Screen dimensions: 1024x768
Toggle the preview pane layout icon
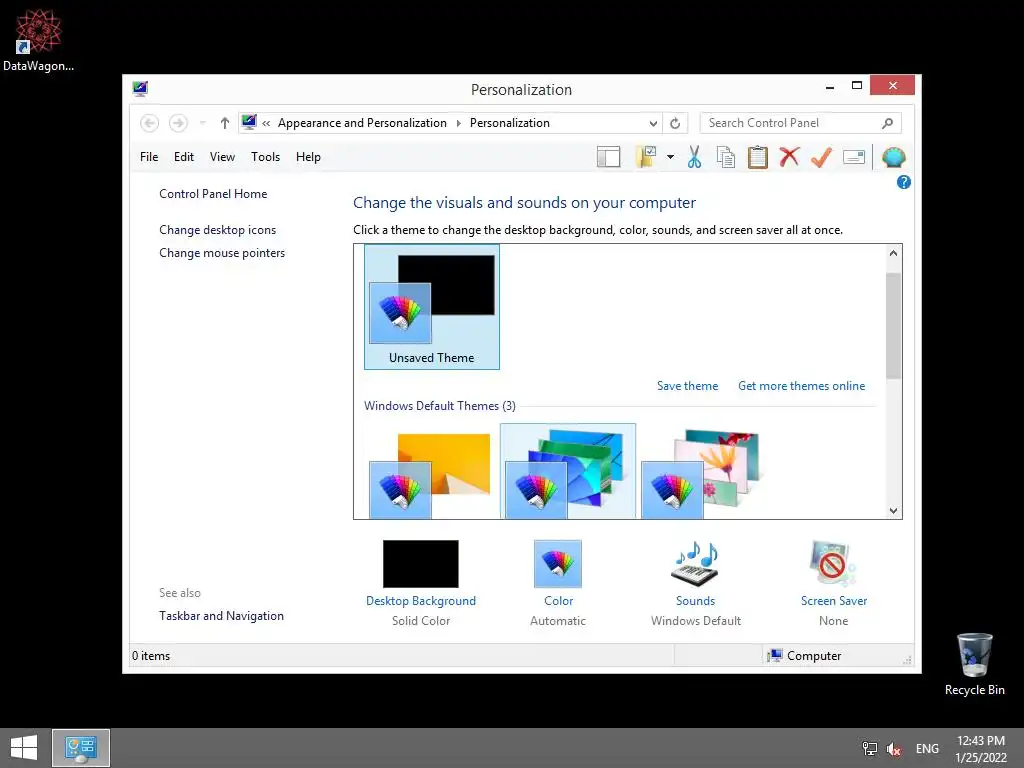click(609, 157)
